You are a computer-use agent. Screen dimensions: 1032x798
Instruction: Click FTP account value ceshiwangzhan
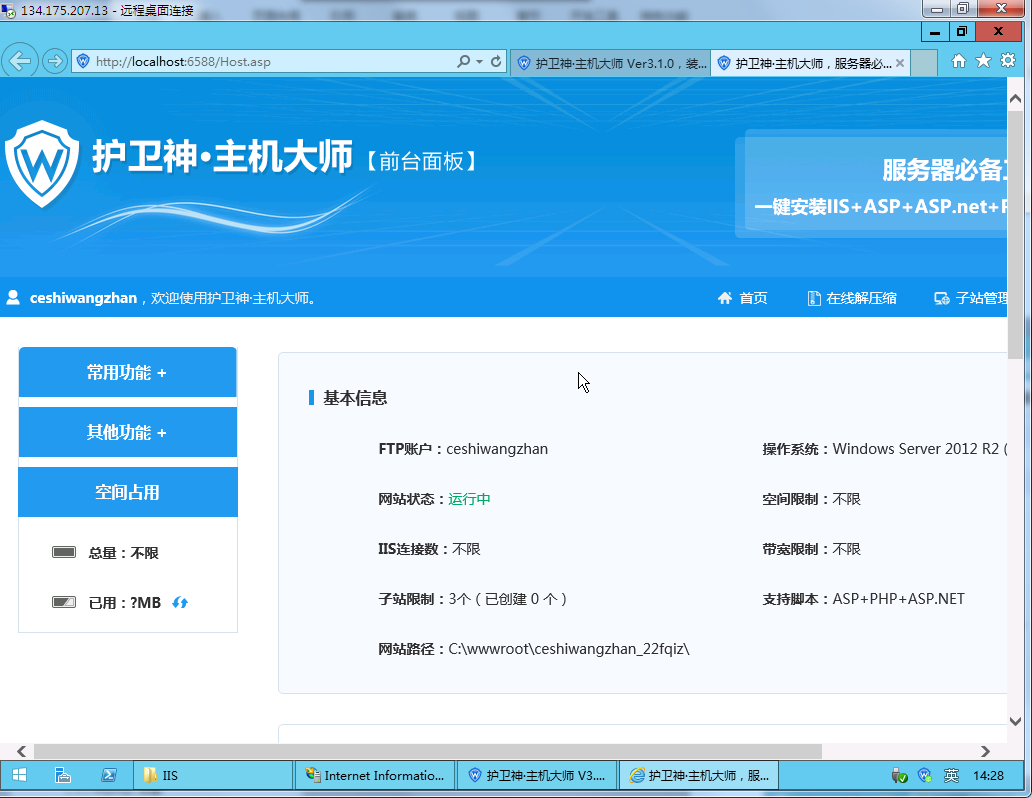497,449
